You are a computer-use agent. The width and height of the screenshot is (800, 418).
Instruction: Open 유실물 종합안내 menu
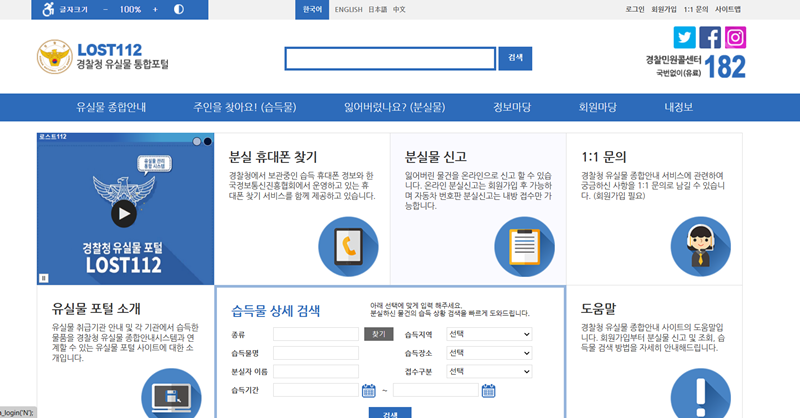pos(111,107)
